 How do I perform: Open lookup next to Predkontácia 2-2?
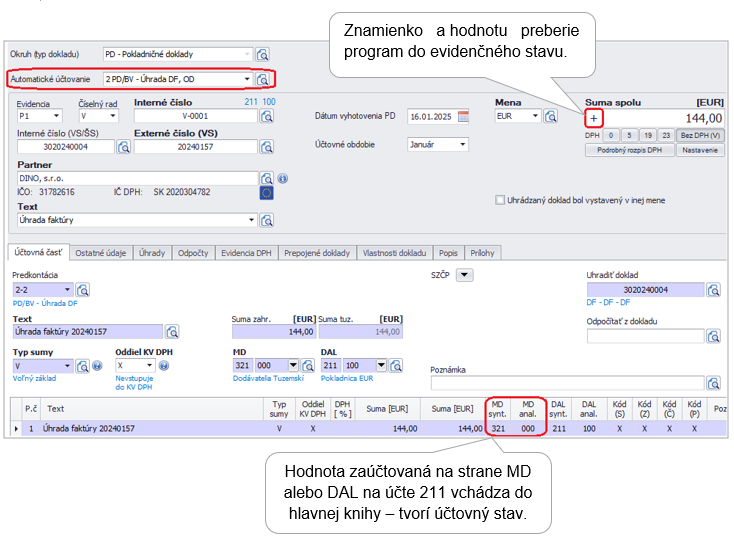pos(83,290)
